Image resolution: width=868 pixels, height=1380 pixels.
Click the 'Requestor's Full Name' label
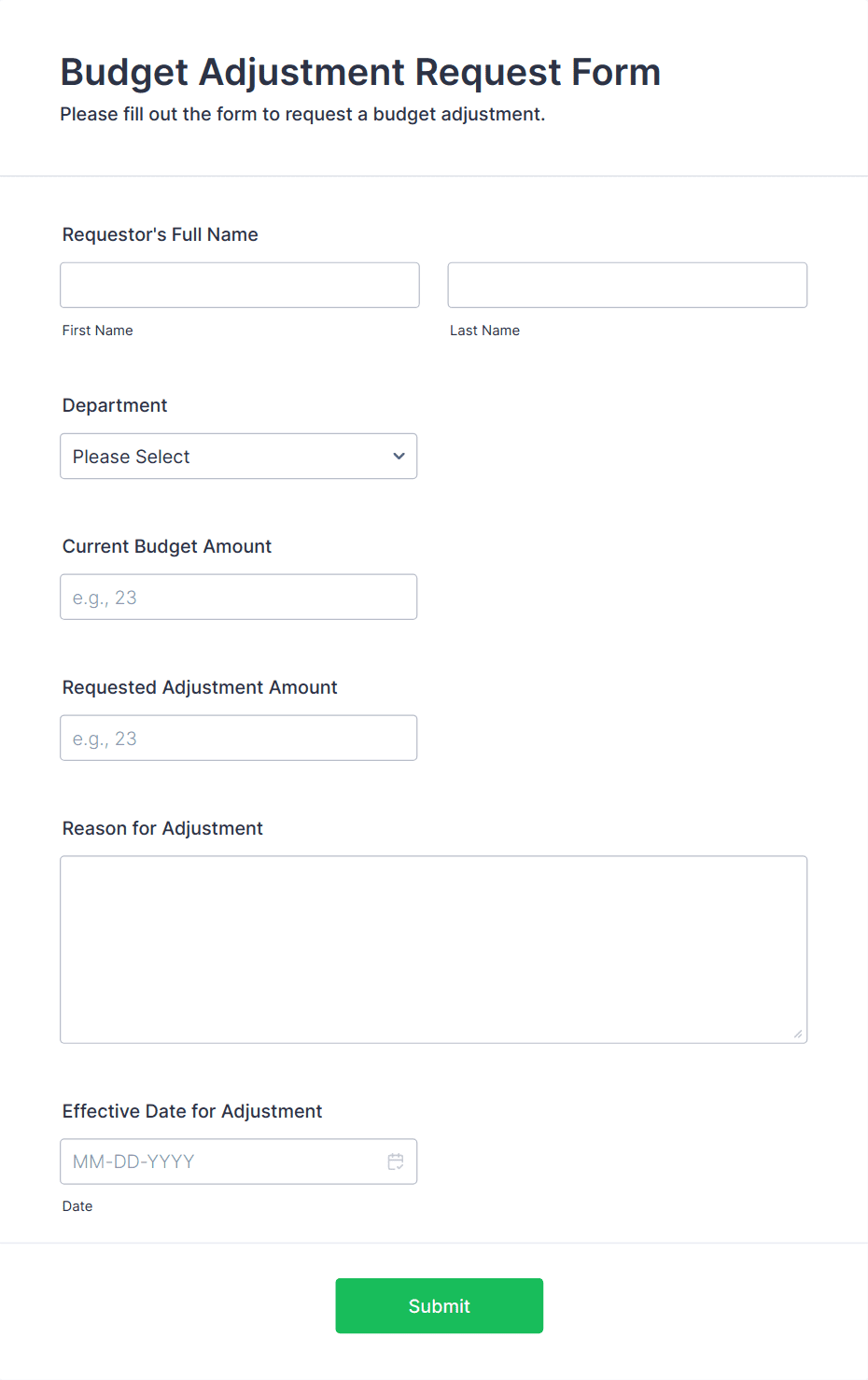coord(160,234)
